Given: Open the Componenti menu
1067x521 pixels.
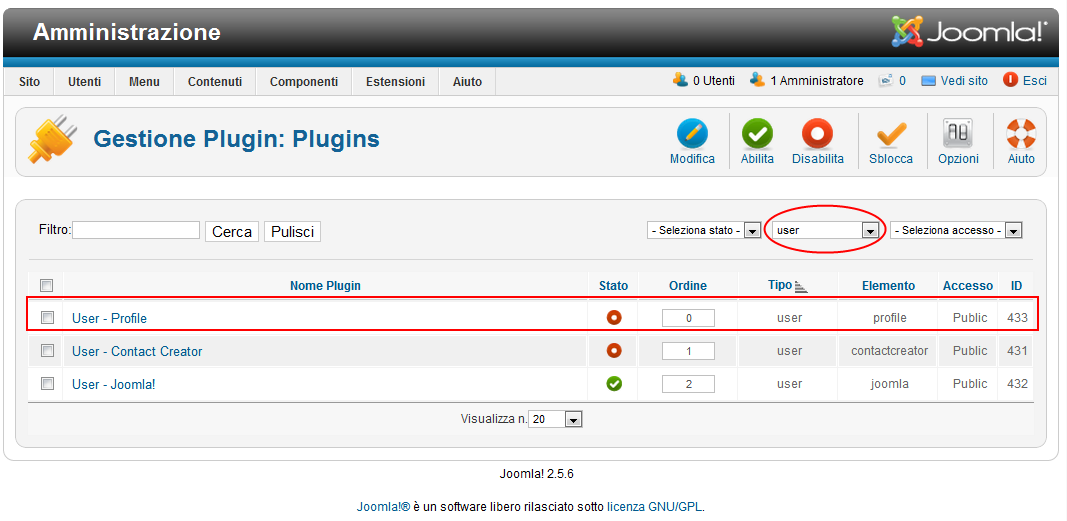Looking at the screenshot, I should (x=303, y=82).
